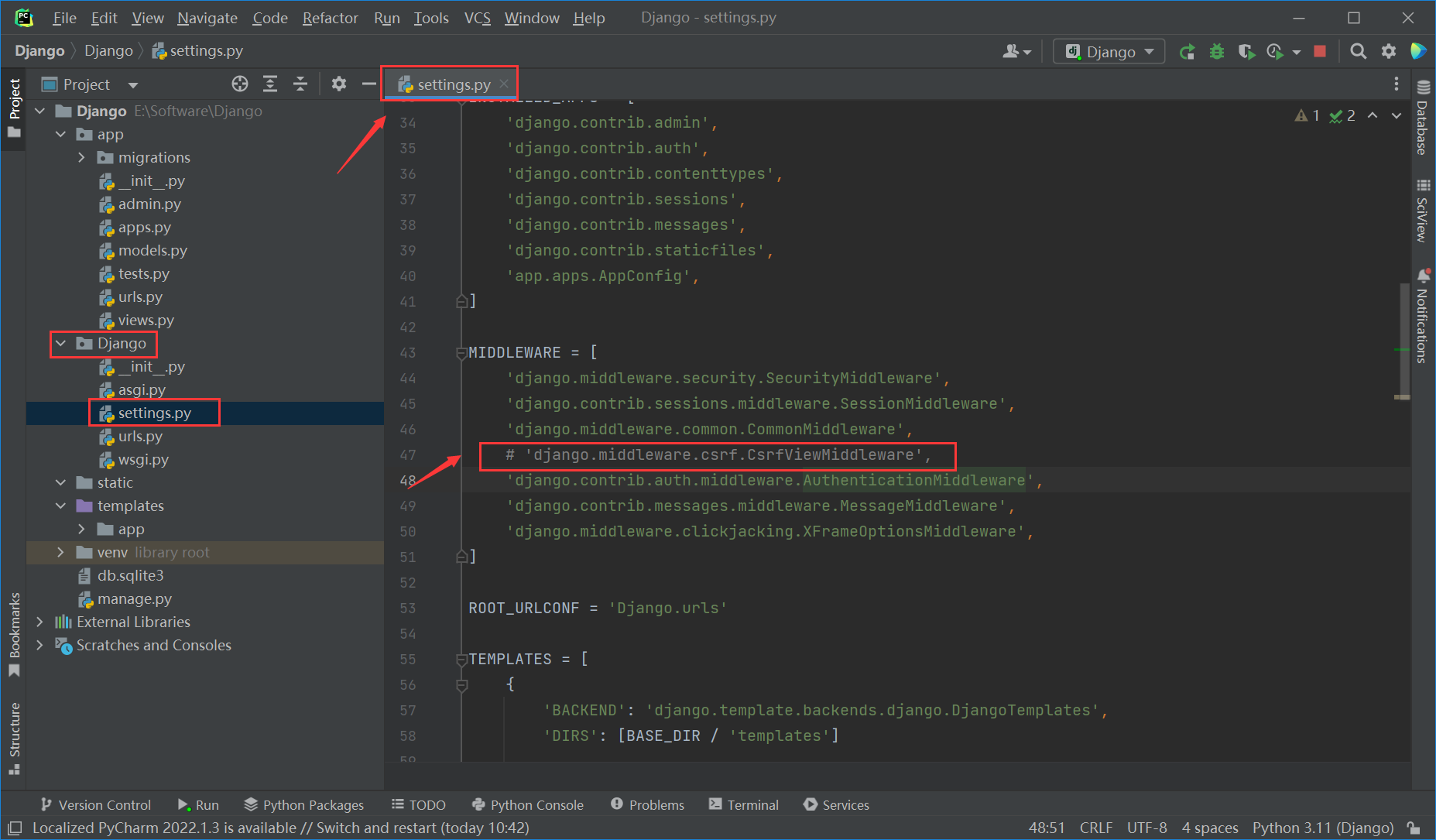Open the Python Packages tool window
Screen dimensions: 1436x840
coord(303,805)
